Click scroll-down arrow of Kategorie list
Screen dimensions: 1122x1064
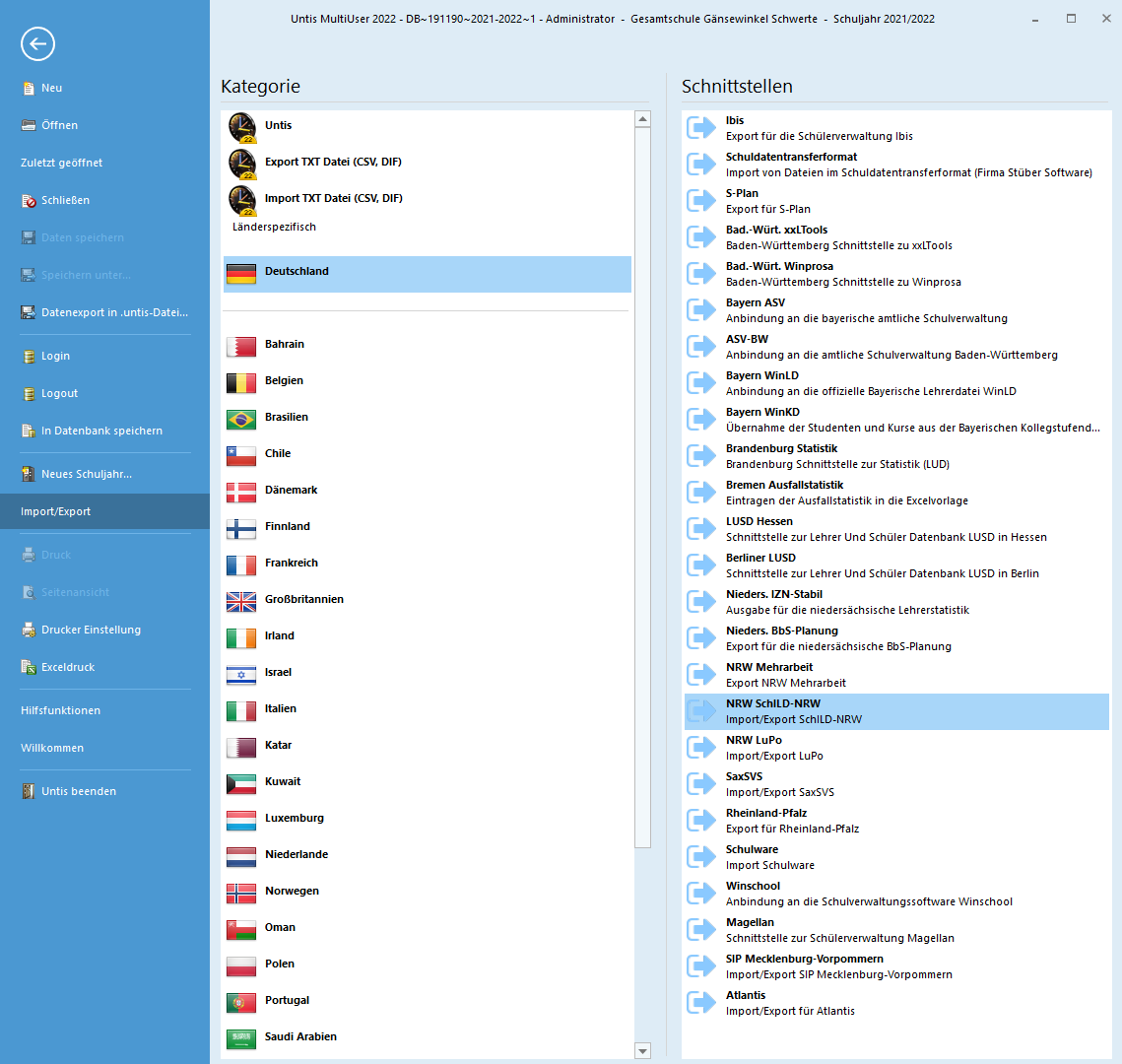pyautogui.click(x=642, y=1050)
